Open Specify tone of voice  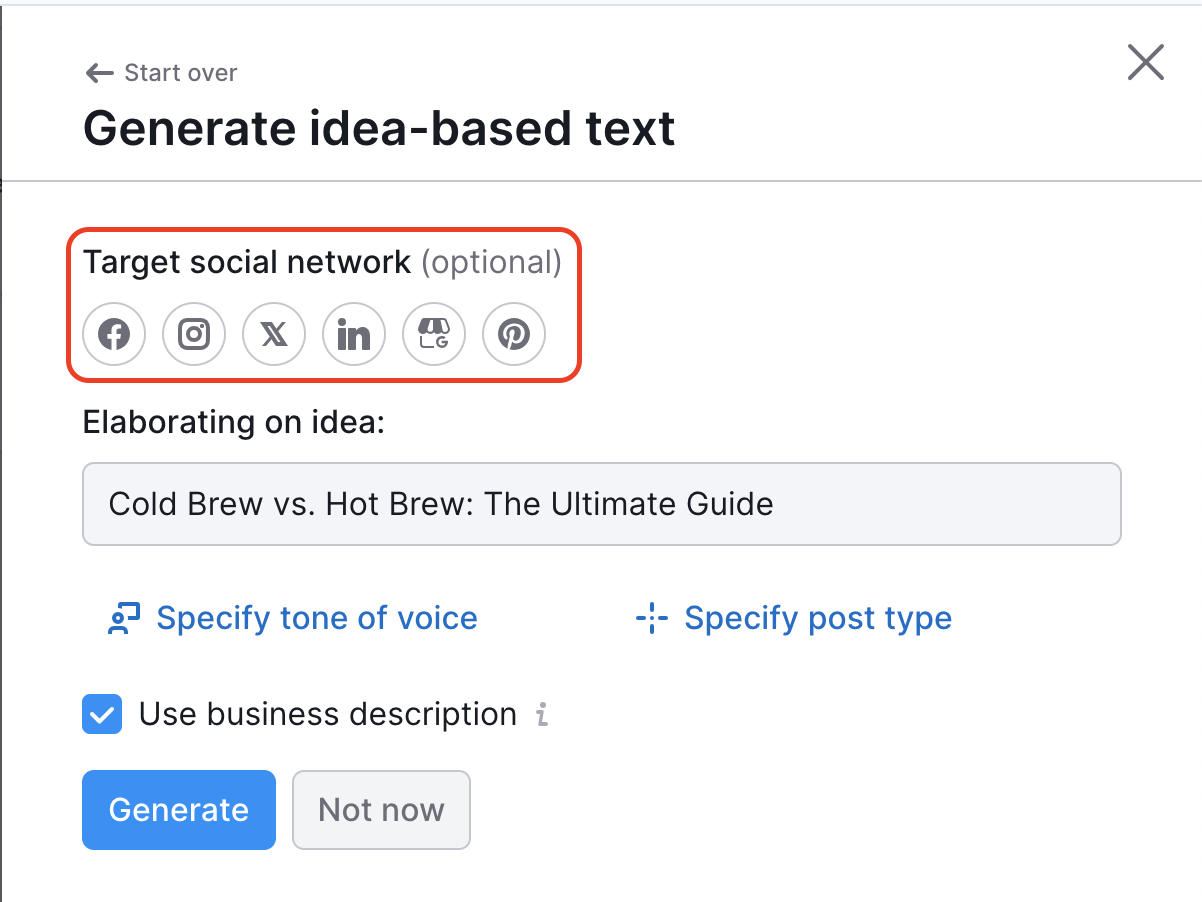293,619
